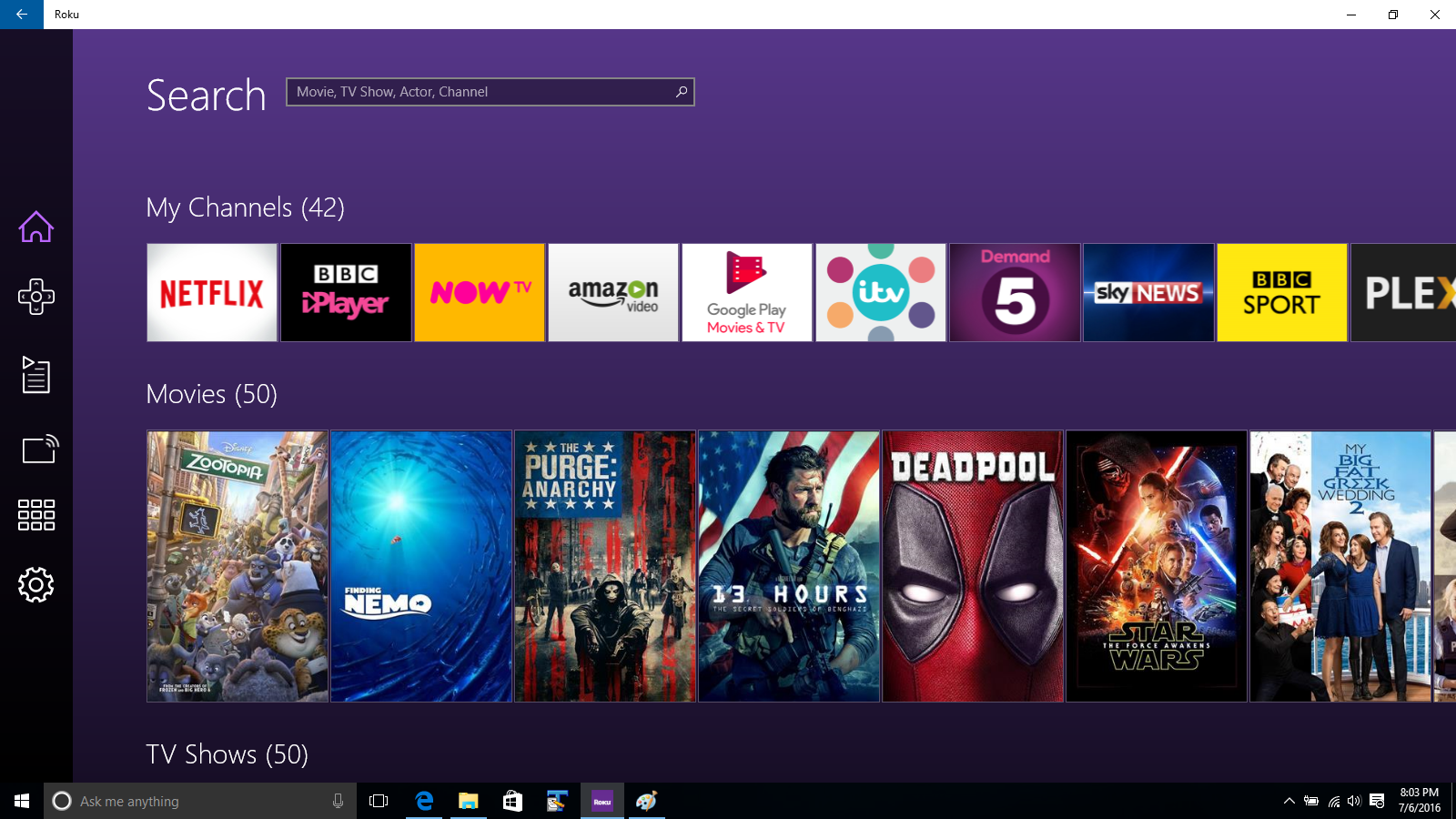Open Windows Store from taskbar
The height and width of the screenshot is (819, 1456).
pos(513,801)
